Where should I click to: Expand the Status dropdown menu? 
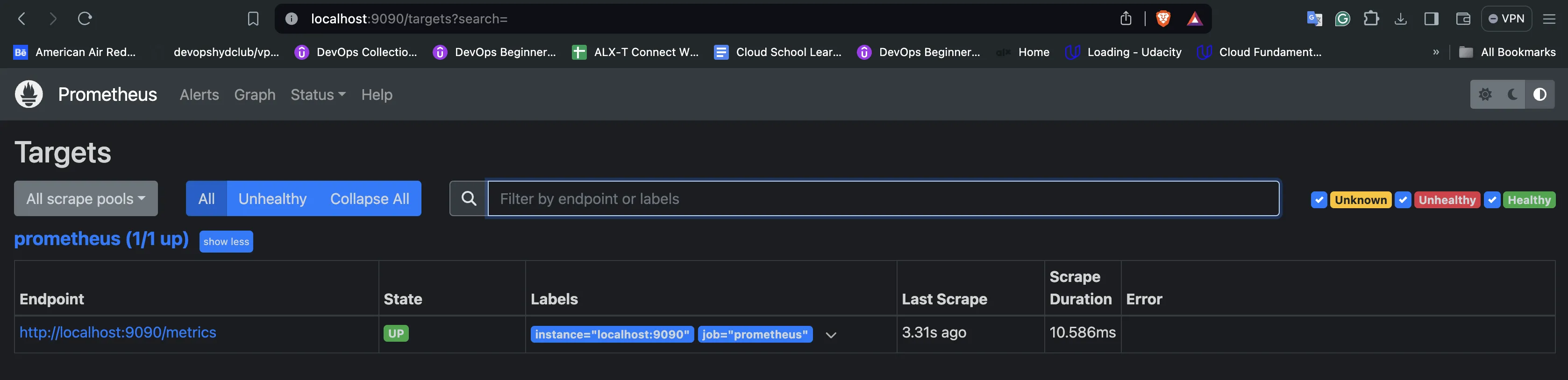pyautogui.click(x=318, y=95)
